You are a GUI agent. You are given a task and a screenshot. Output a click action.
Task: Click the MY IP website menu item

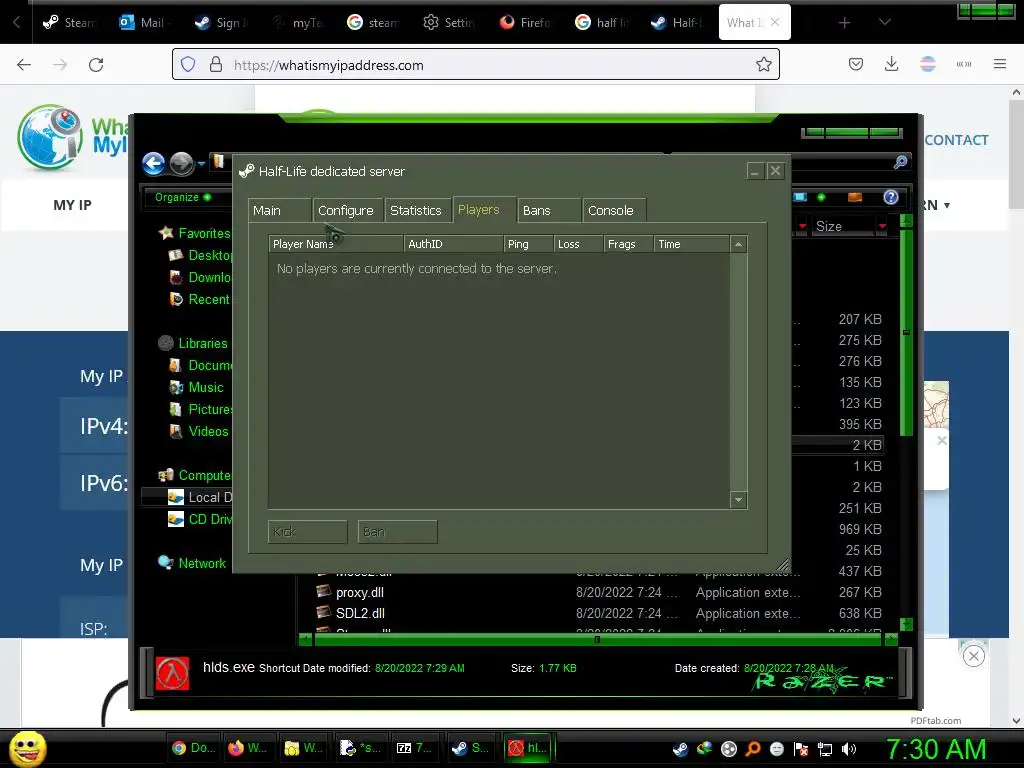72,205
